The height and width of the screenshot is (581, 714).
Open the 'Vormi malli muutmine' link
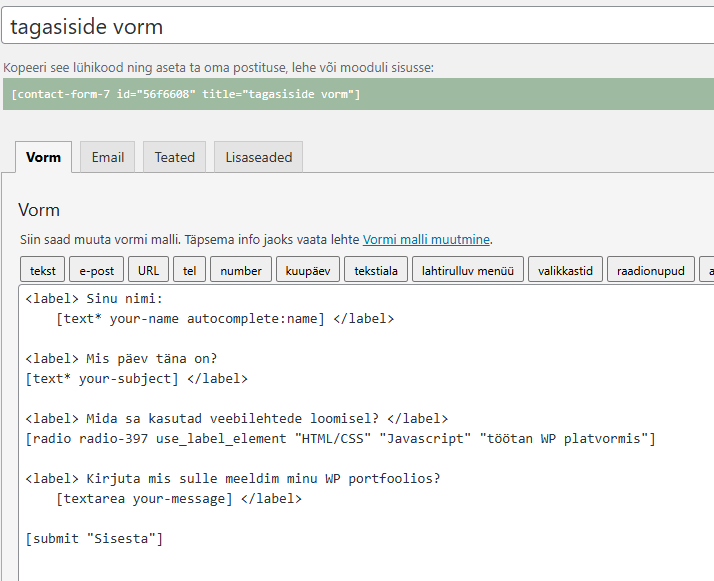click(426, 240)
